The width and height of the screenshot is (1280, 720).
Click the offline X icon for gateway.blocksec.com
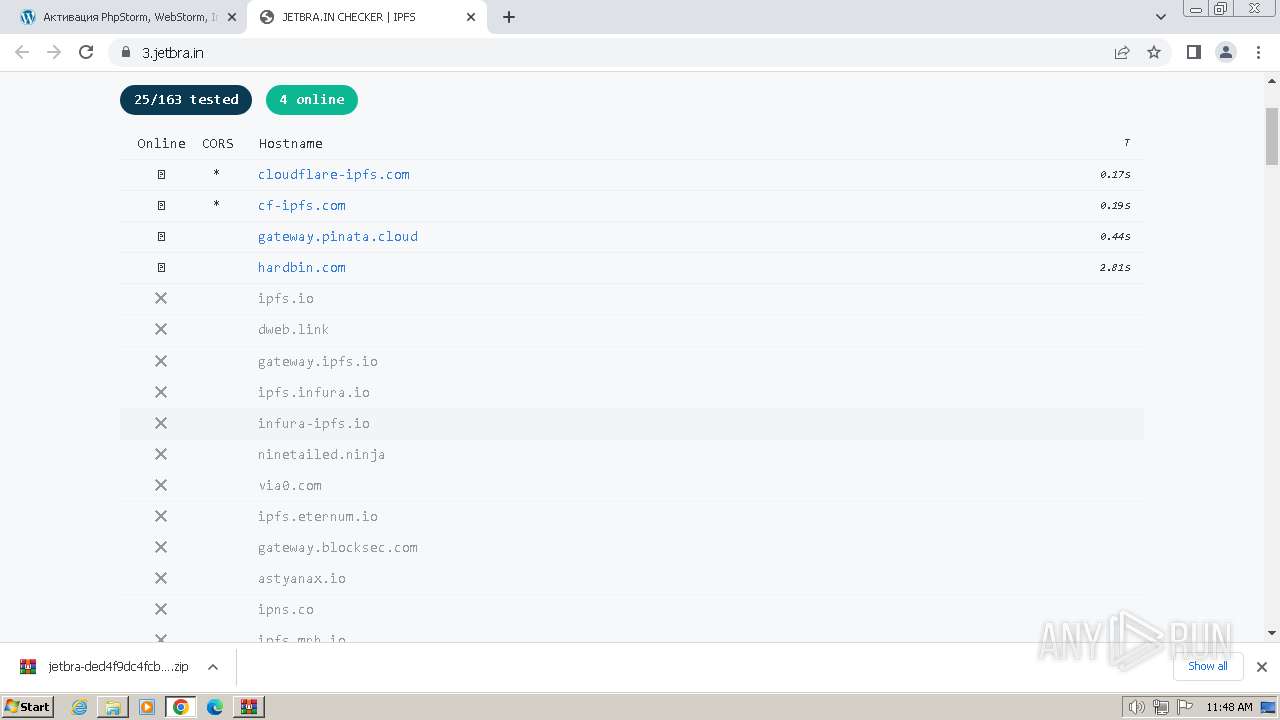(x=161, y=547)
